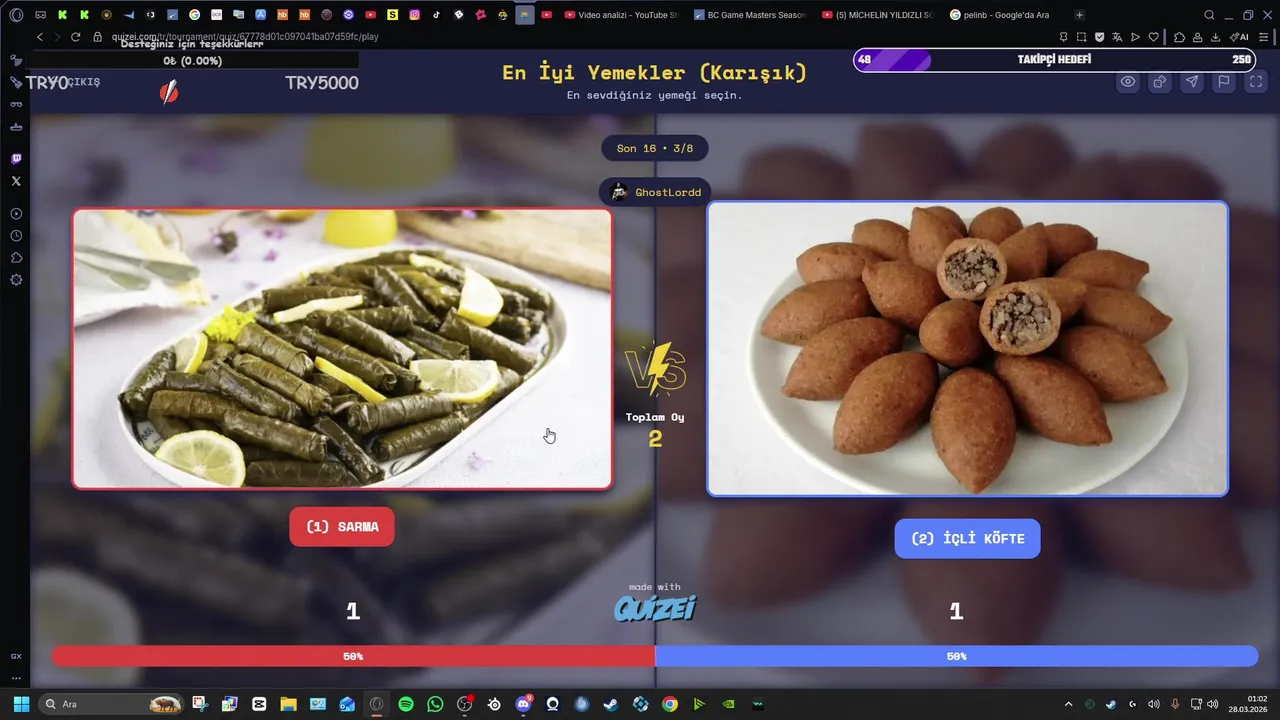Select the içli köfte image
This screenshot has height=720, width=1280.
(x=967, y=348)
